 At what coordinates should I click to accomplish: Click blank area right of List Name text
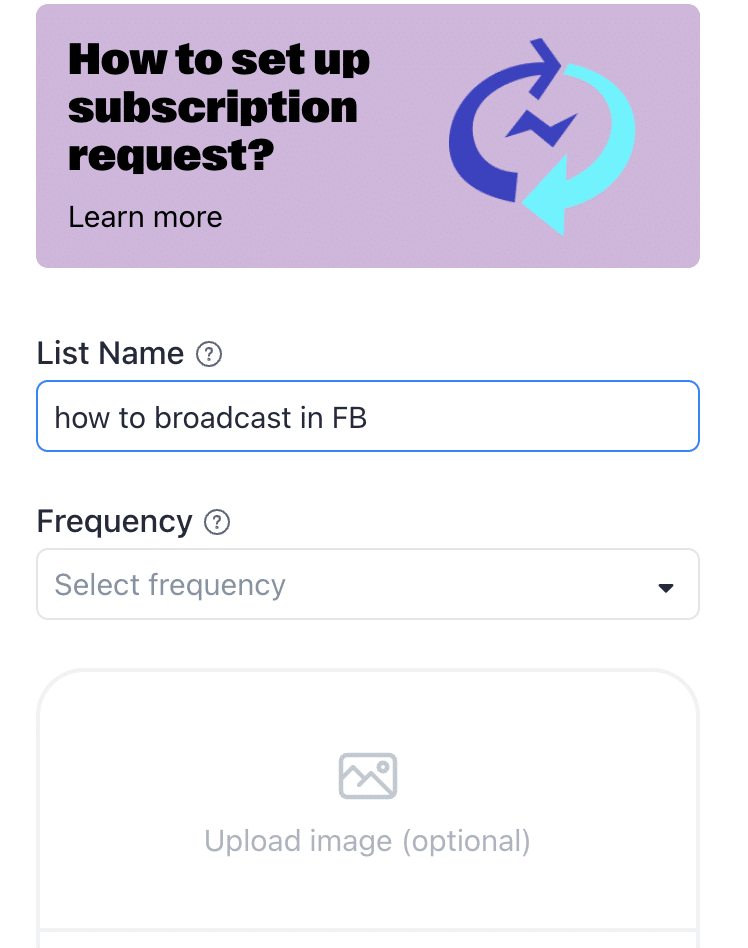(532, 416)
